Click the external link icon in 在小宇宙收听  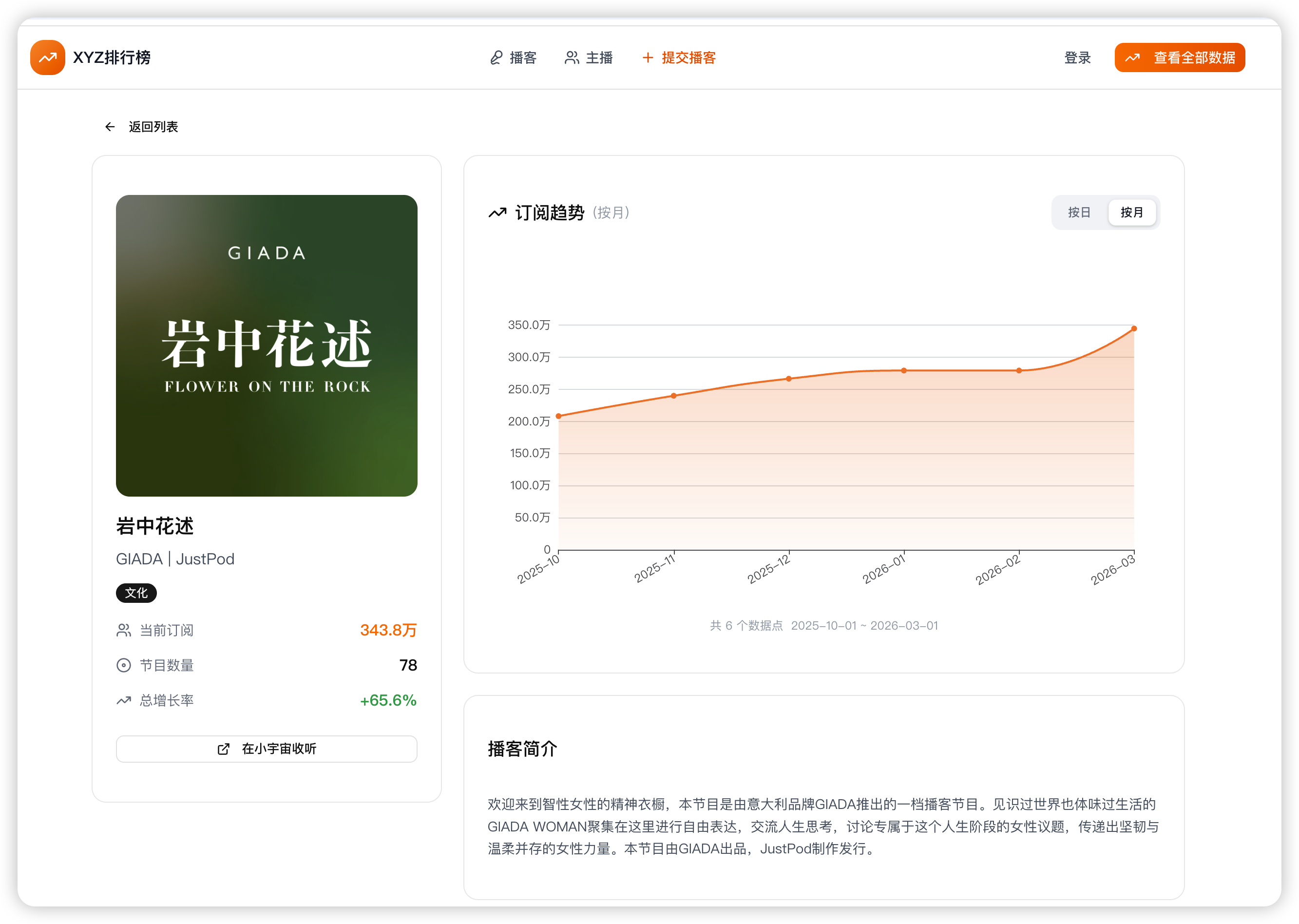[224, 749]
